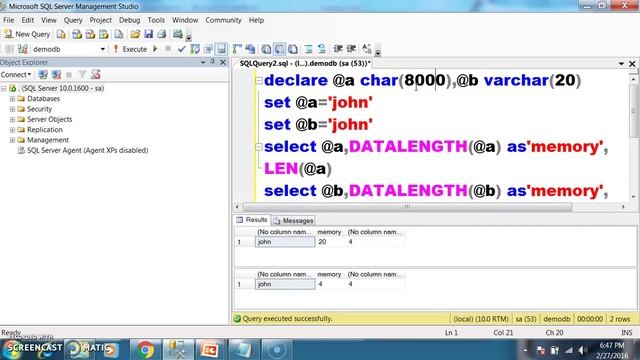640x360 pixels.
Task: Open the Community menu
Action: (x=223, y=20)
